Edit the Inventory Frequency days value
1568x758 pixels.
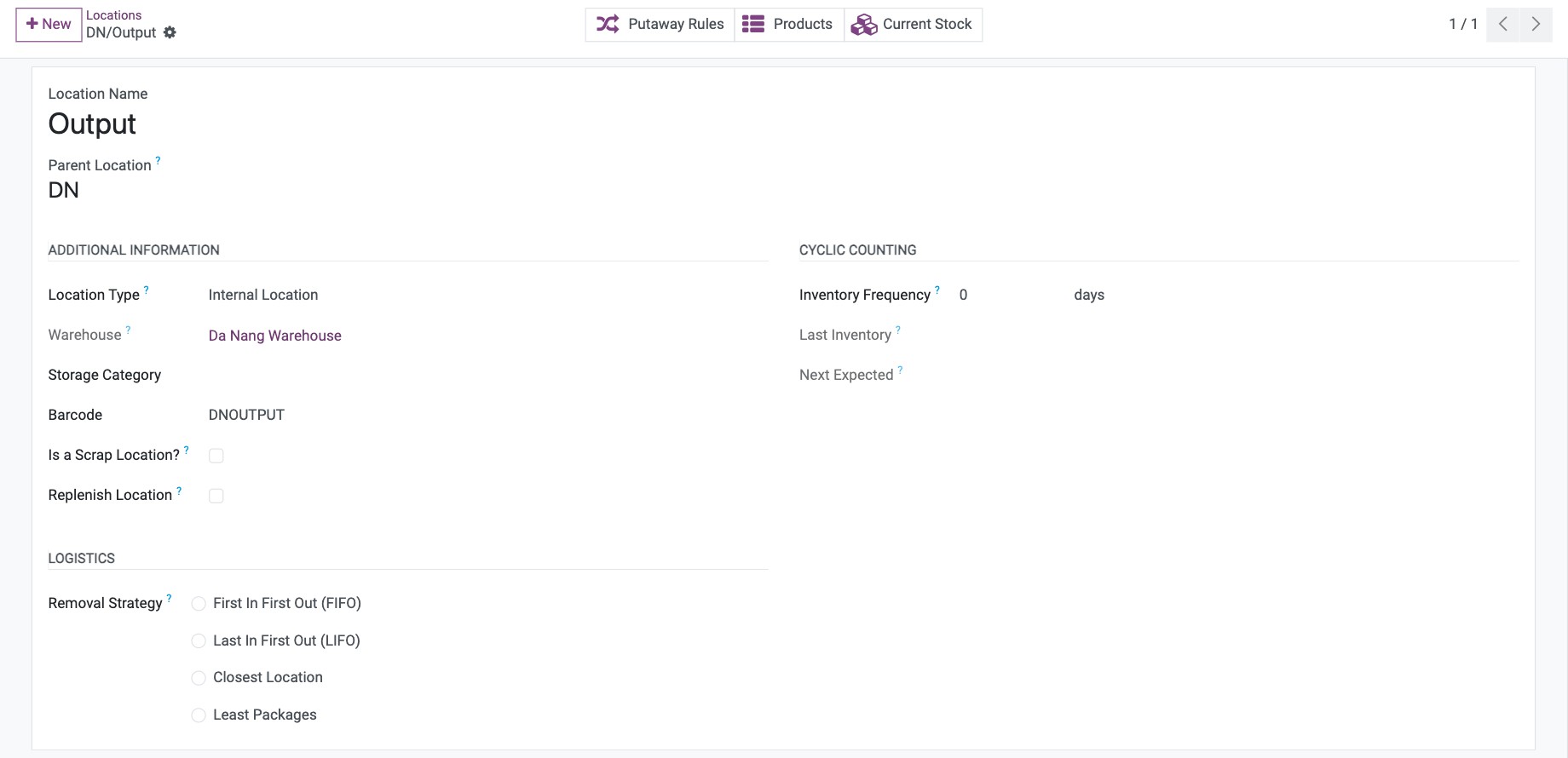coord(1011,295)
